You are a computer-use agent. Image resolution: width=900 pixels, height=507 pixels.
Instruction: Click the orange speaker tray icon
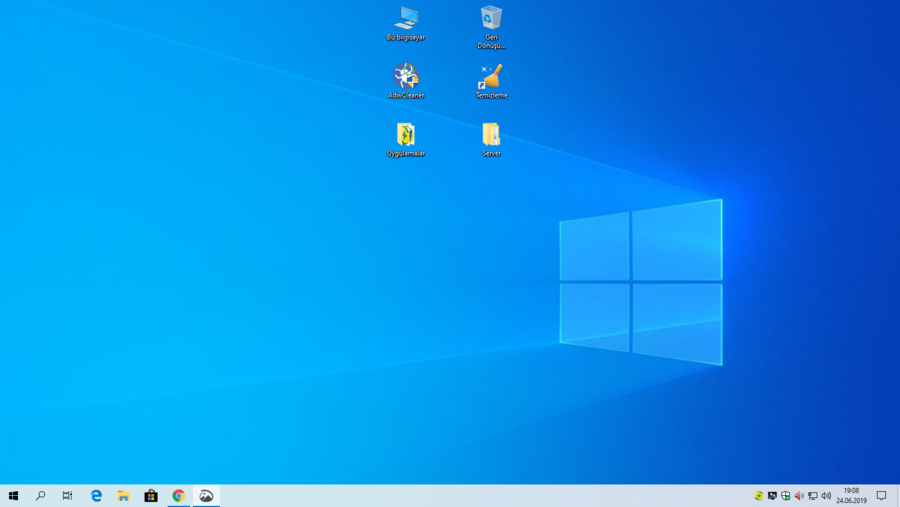pyautogui.click(x=800, y=496)
